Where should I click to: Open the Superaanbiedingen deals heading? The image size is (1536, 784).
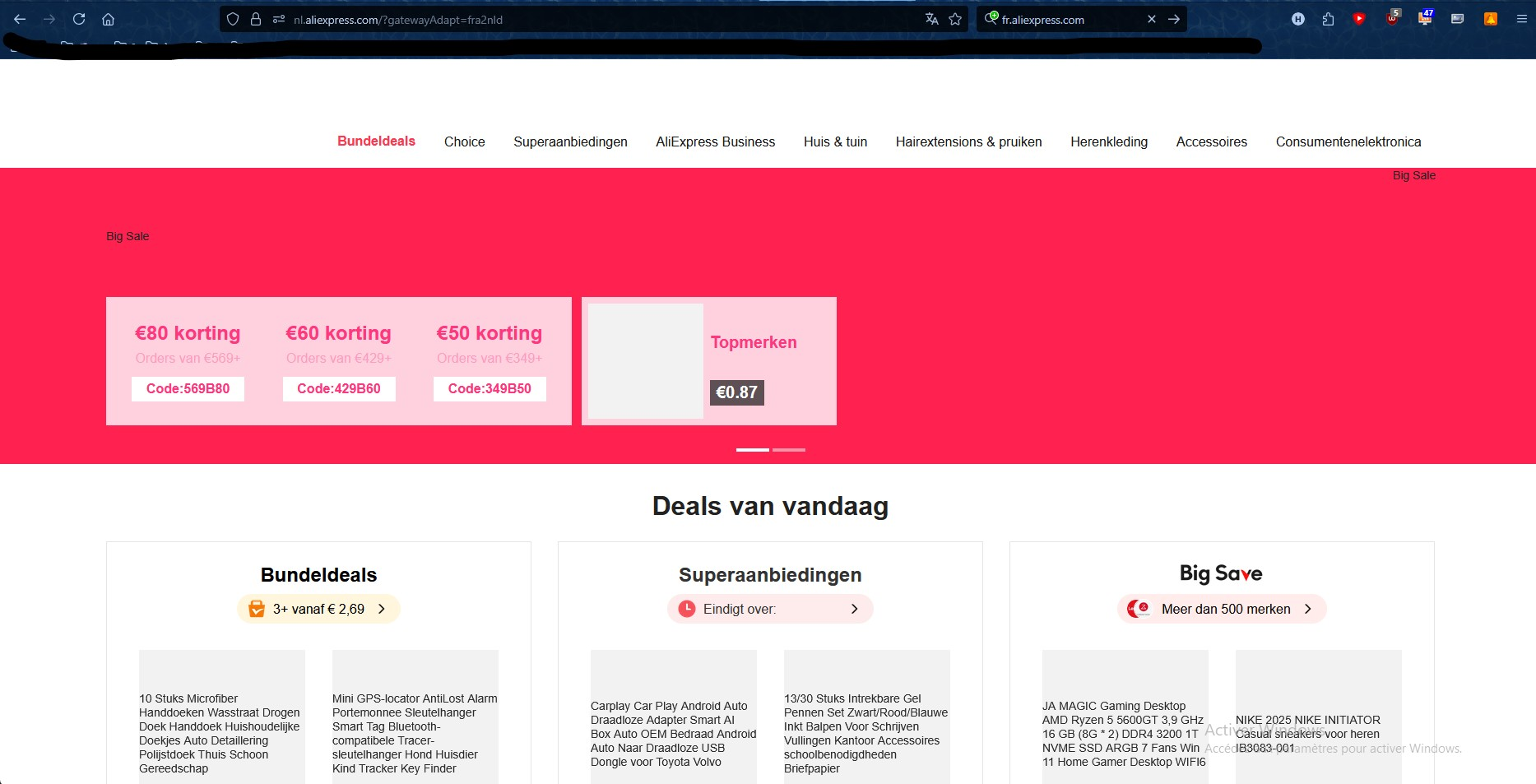click(770, 575)
